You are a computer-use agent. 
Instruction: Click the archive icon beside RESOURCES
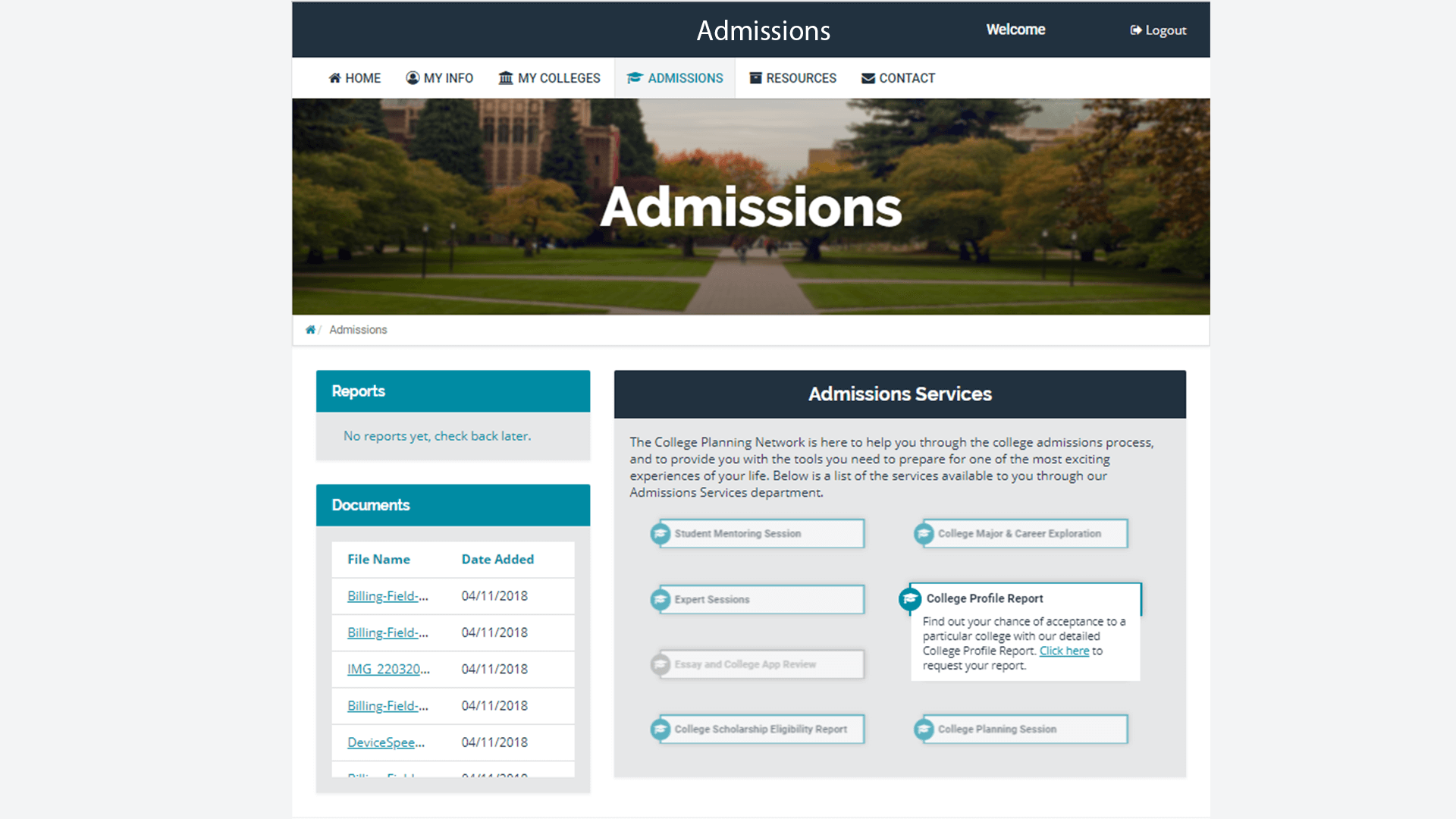point(755,78)
